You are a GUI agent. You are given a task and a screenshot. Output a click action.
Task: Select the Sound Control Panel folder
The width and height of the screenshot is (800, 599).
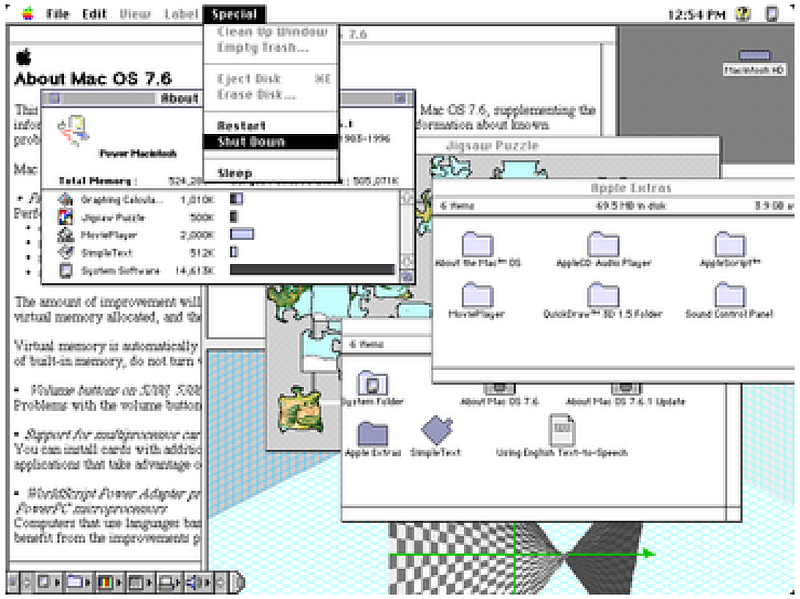[730, 294]
